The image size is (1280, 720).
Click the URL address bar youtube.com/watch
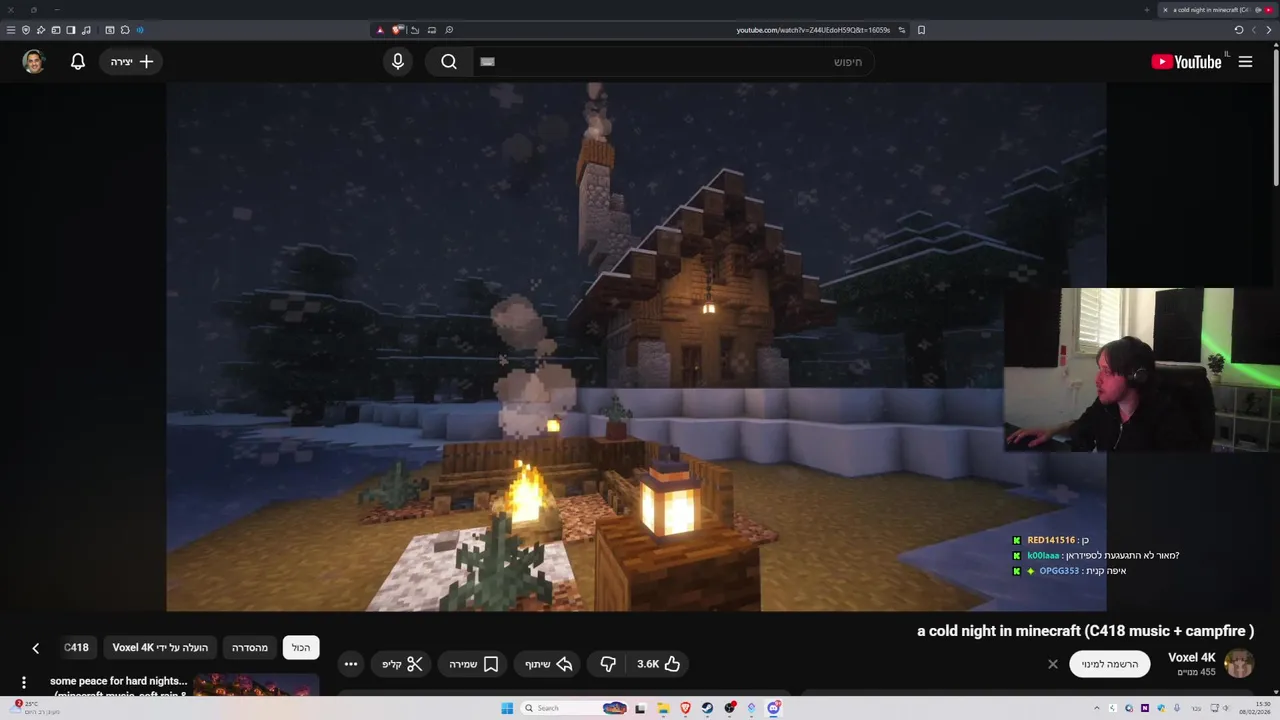(813, 30)
